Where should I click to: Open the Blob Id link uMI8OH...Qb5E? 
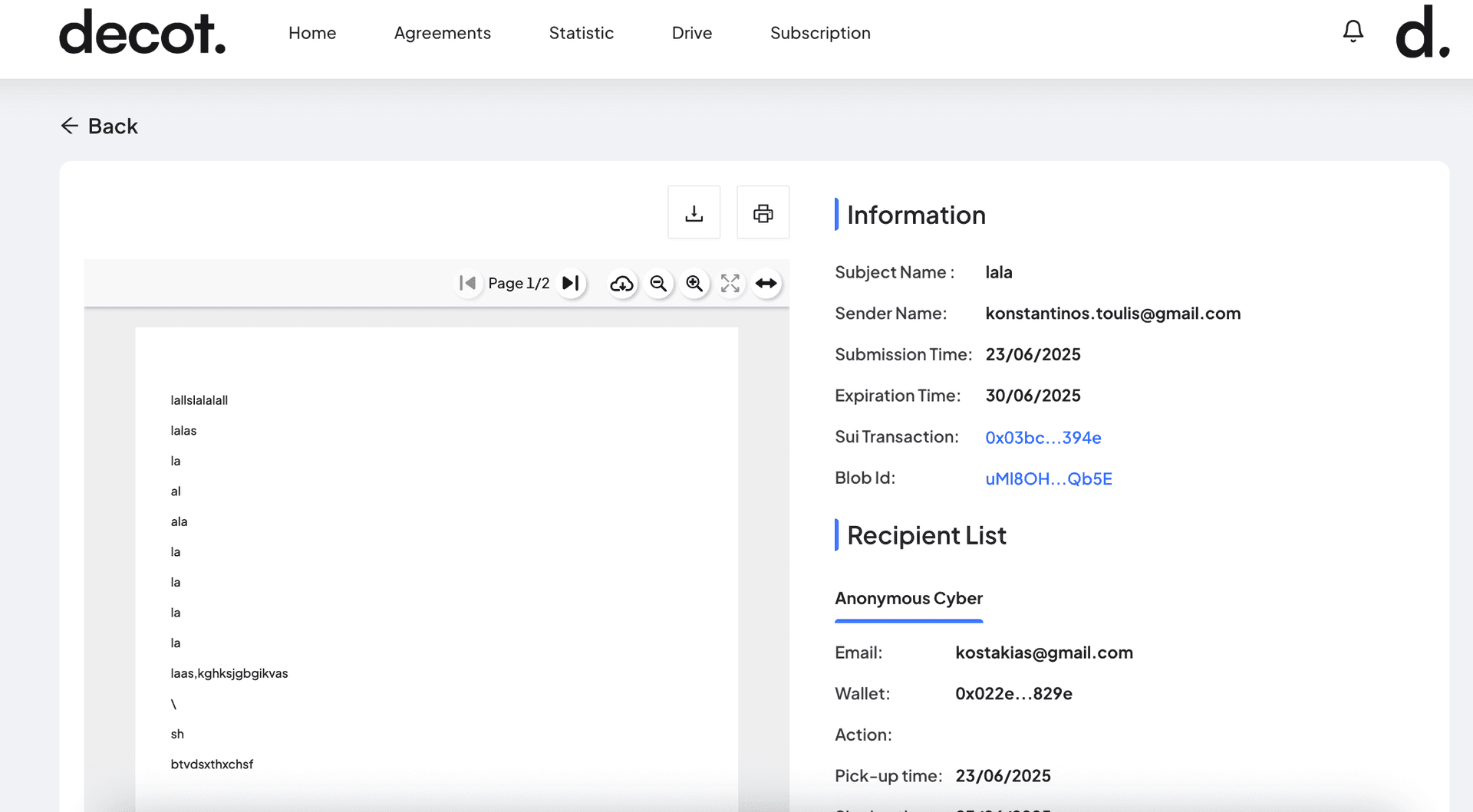click(x=1049, y=479)
